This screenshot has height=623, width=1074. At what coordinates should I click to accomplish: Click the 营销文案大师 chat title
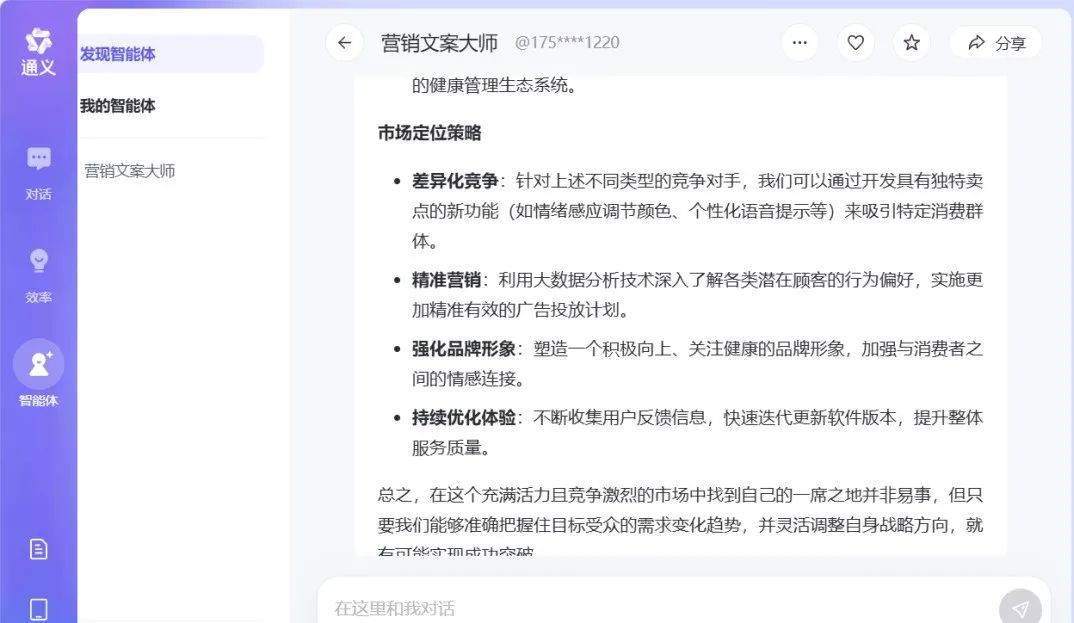439,42
